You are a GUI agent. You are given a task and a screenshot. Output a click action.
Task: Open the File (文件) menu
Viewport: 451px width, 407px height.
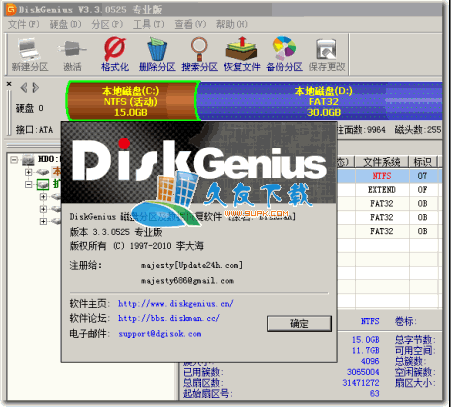(23, 24)
